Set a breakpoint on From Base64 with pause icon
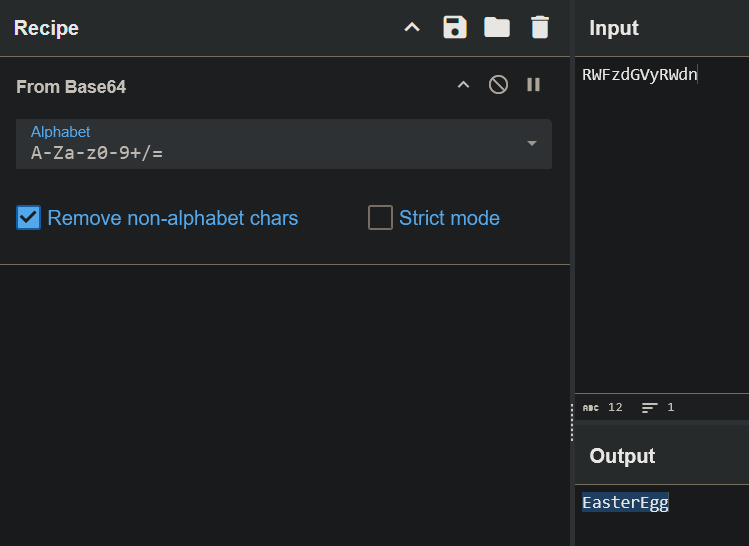This screenshot has width=749, height=546. [533, 85]
